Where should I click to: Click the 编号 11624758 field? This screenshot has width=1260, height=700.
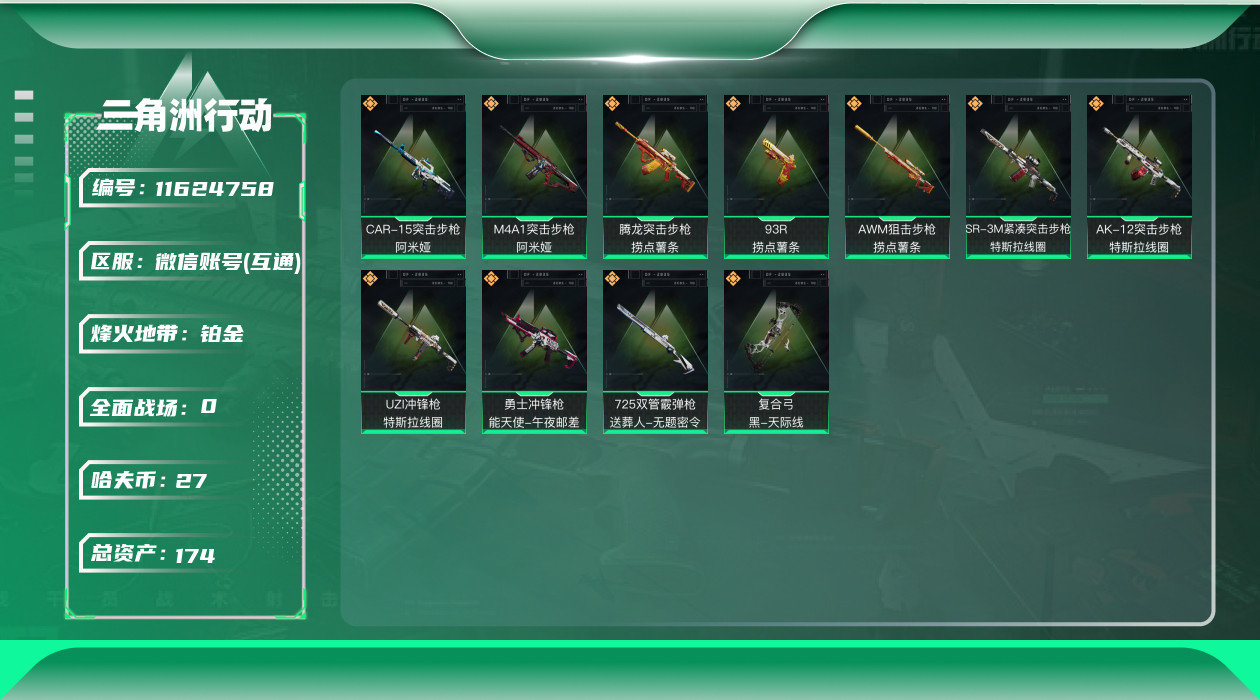click(x=183, y=189)
